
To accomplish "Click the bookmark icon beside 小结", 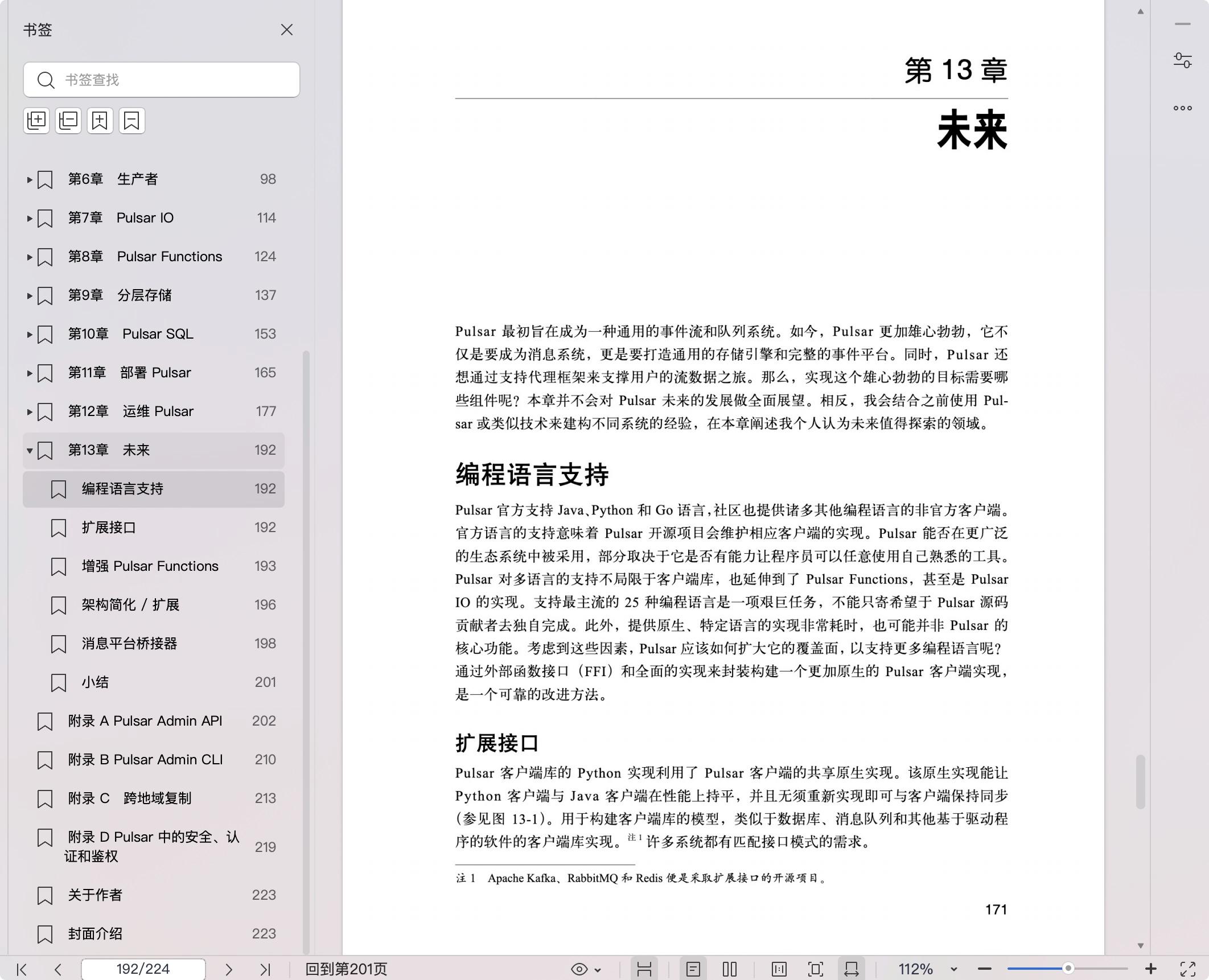I will [x=59, y=683].
